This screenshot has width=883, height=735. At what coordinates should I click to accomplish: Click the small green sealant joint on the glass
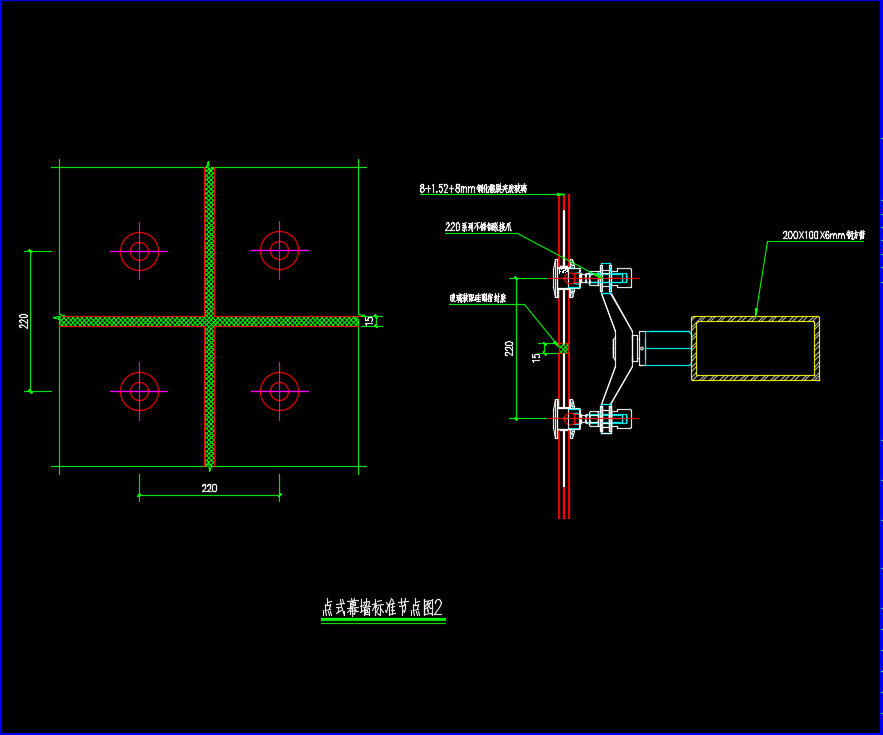[x=562, y=348]
